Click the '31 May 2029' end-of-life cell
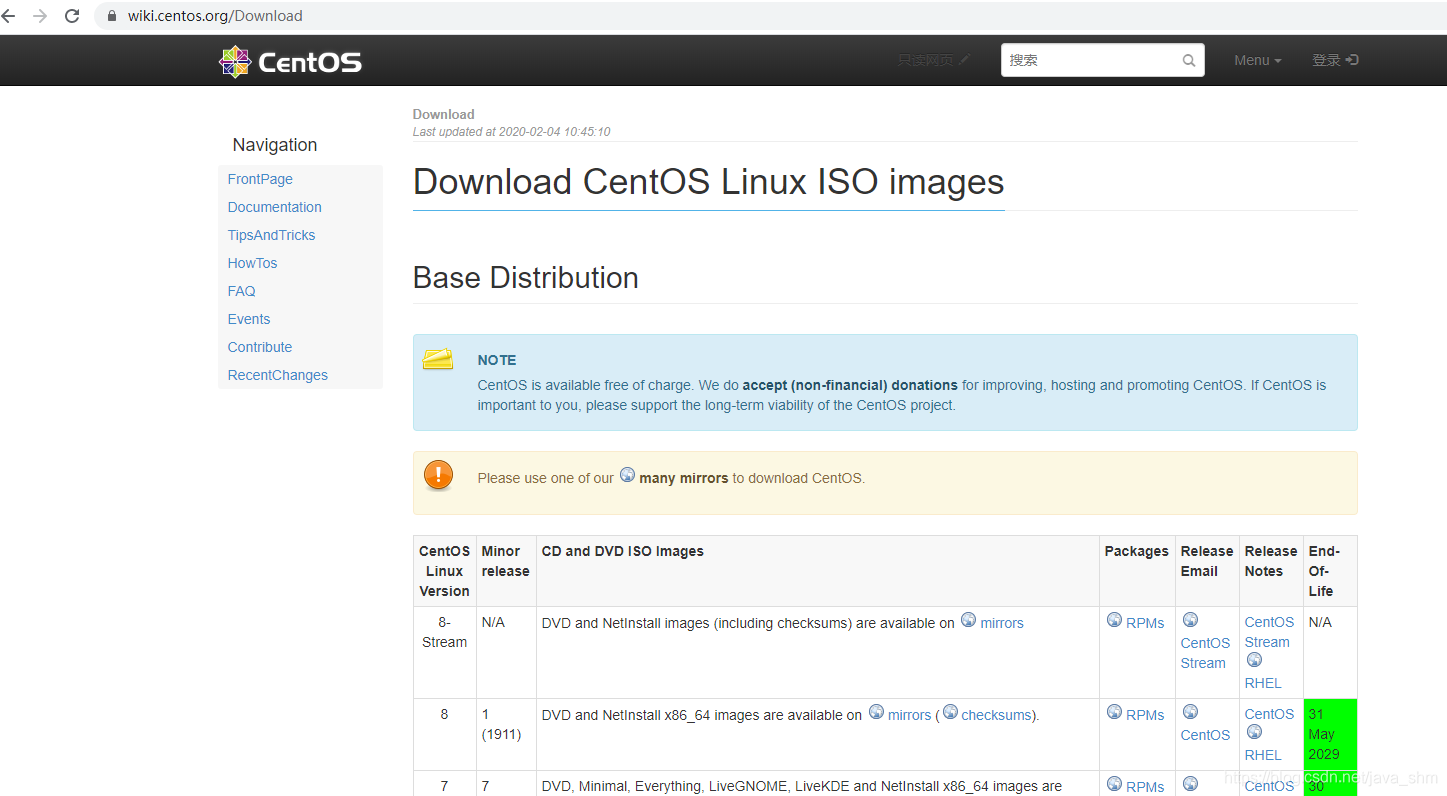Viewport: 1447px width, 796px height. pyautogui.click(x=1329, y=734)
